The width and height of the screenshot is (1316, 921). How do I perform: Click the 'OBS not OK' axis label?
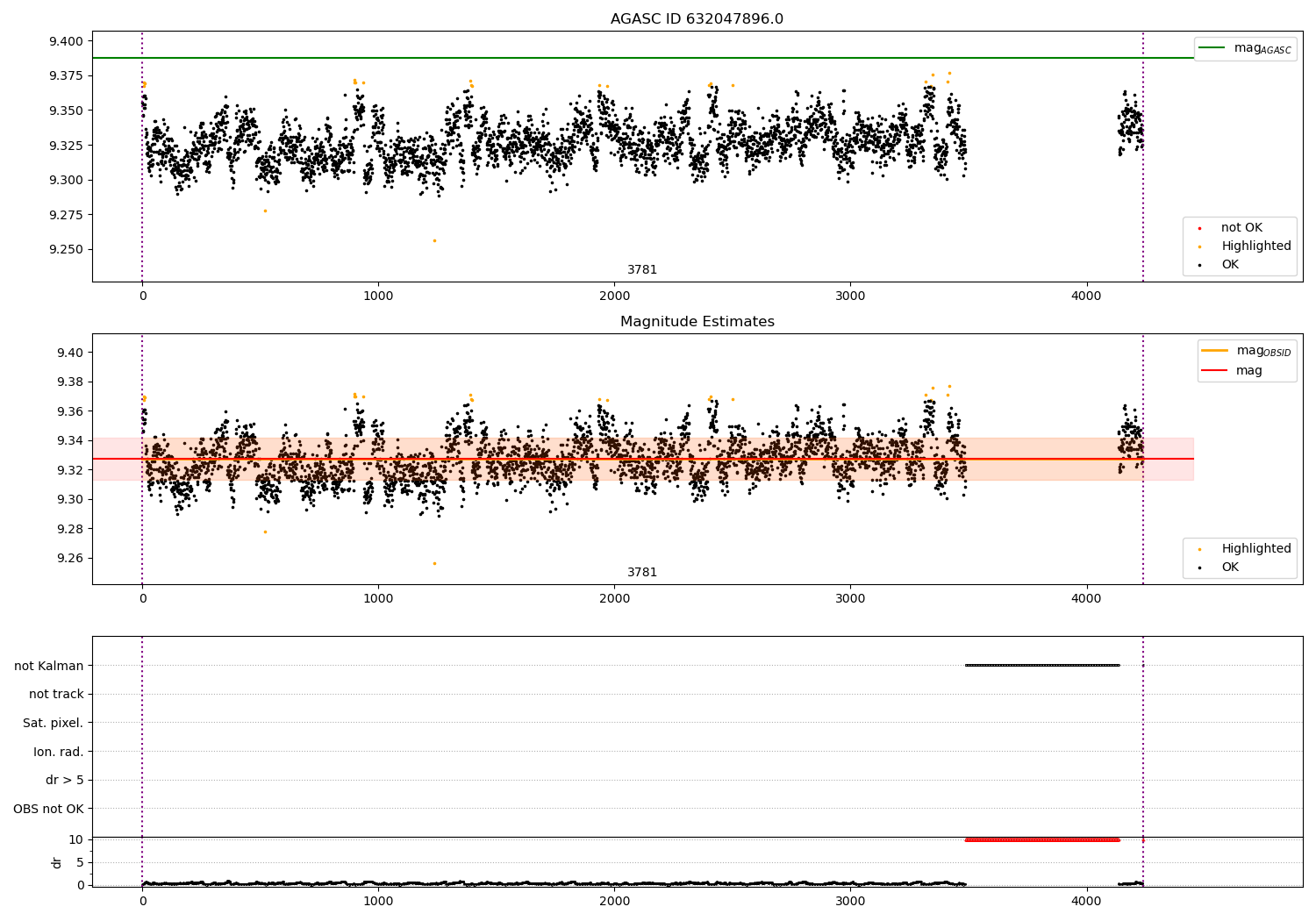48,809
